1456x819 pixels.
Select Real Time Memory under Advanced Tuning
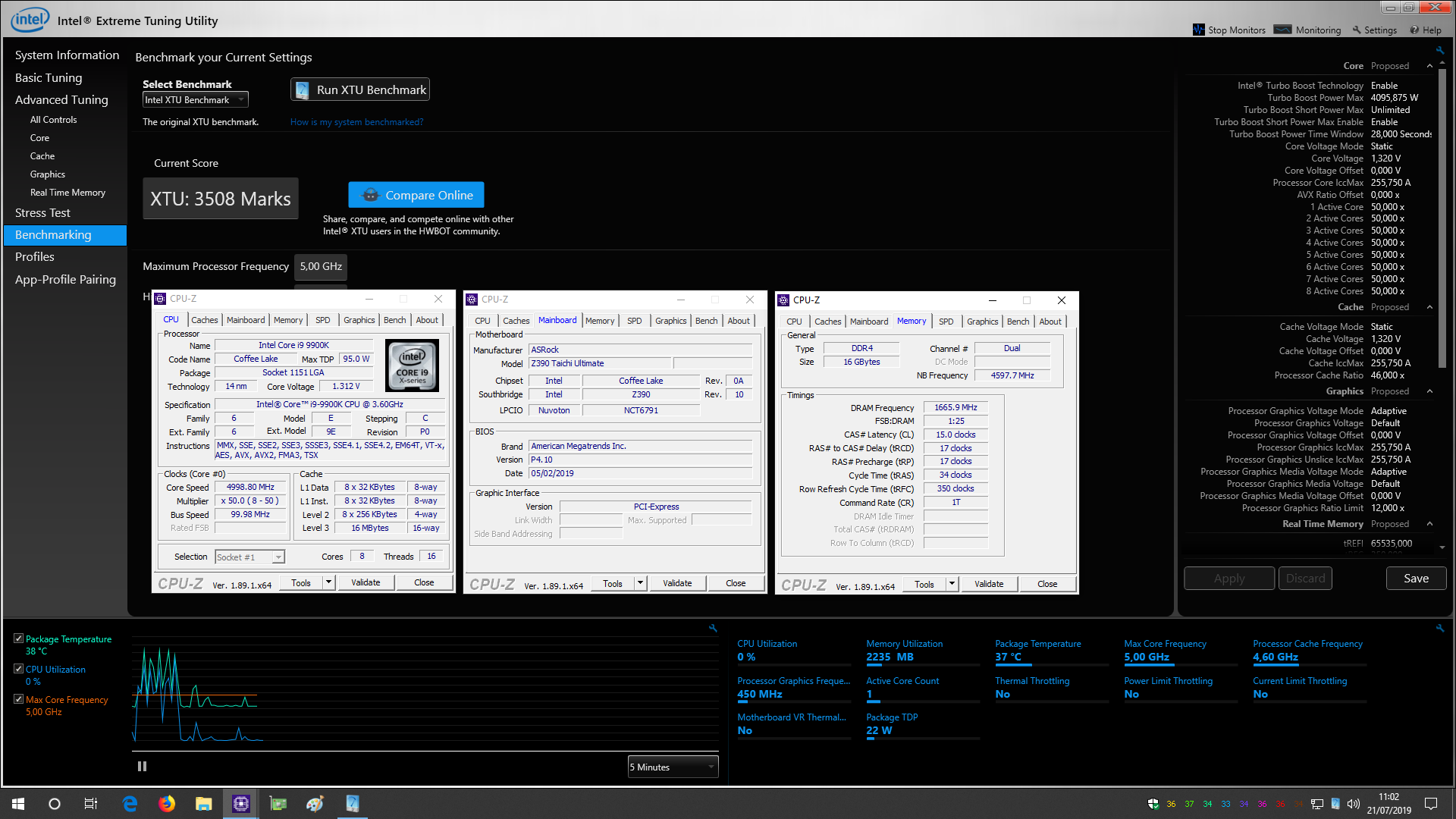point(67,193)
